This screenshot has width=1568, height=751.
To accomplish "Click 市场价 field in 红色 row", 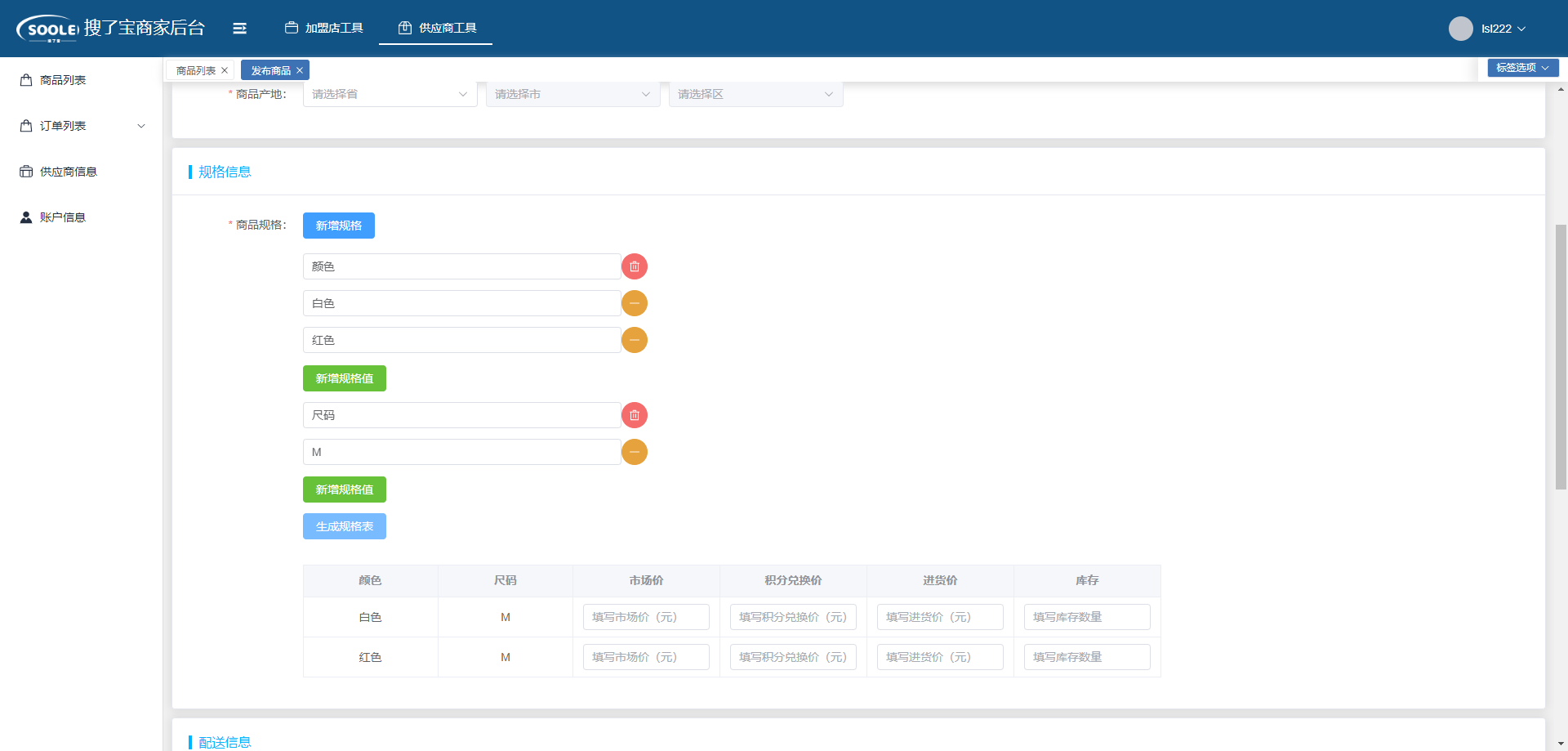I will [646, 657].
